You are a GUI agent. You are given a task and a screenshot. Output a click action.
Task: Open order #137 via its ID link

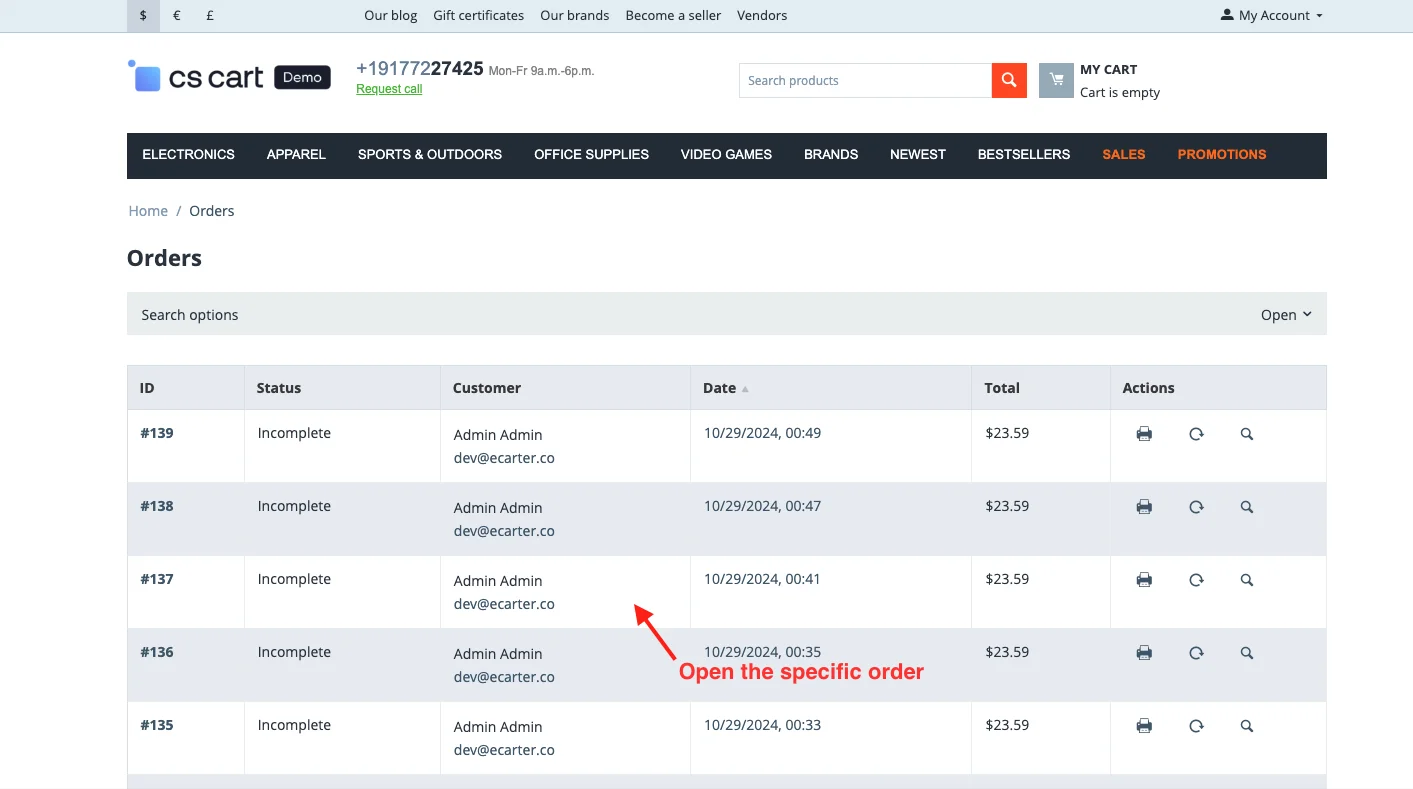(x=157, y=579)
